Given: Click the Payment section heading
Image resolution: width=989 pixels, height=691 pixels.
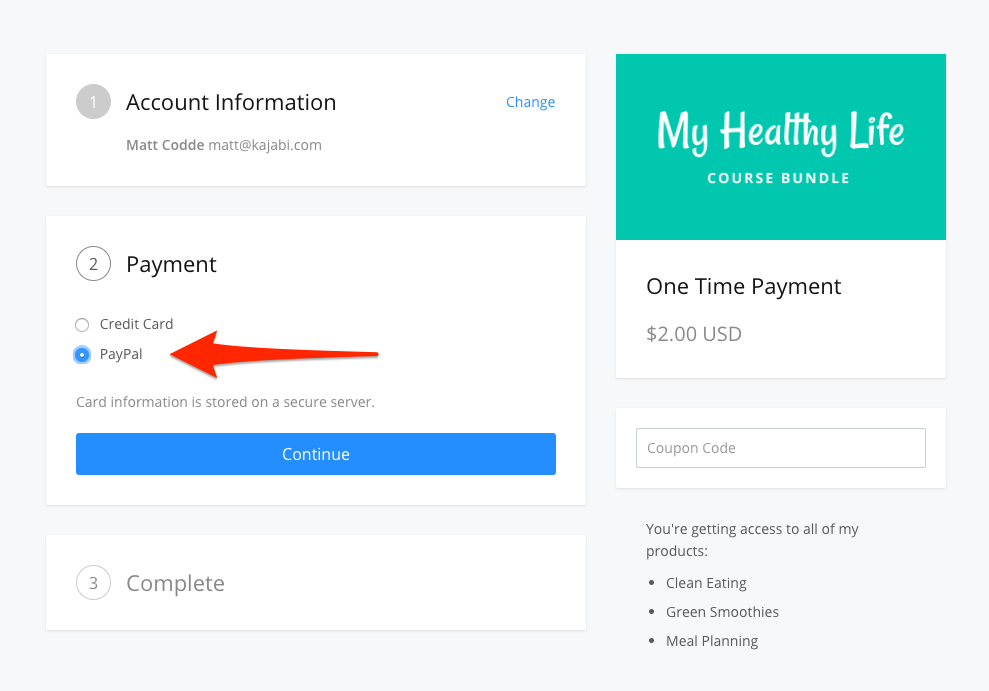Looking at the screenshot, I should point(171,264).
